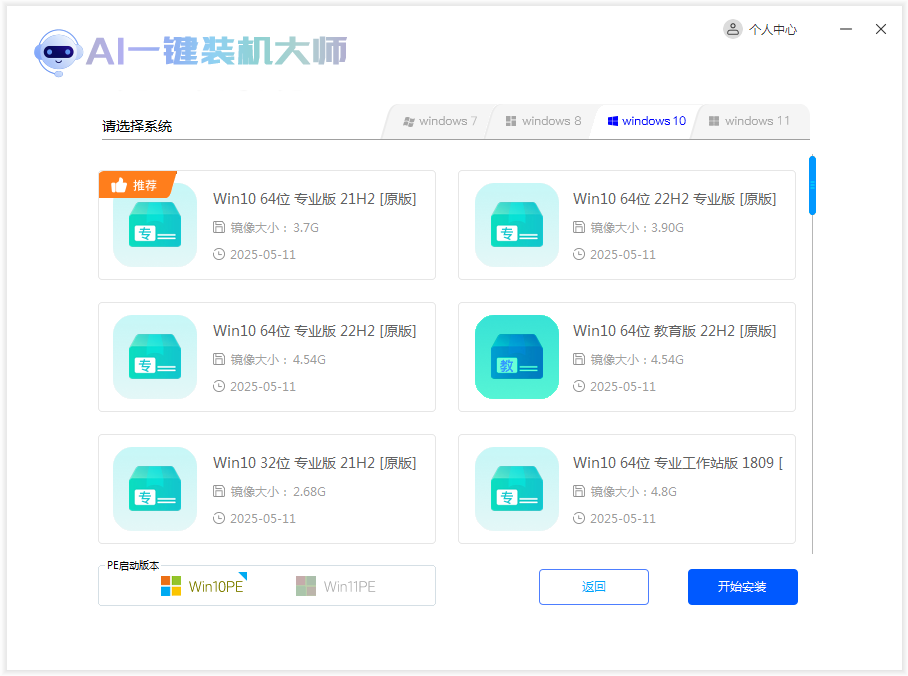
Task: Click title Win10 64位 专业版 21H2 [原版]
Action: (x=314, y=199)
